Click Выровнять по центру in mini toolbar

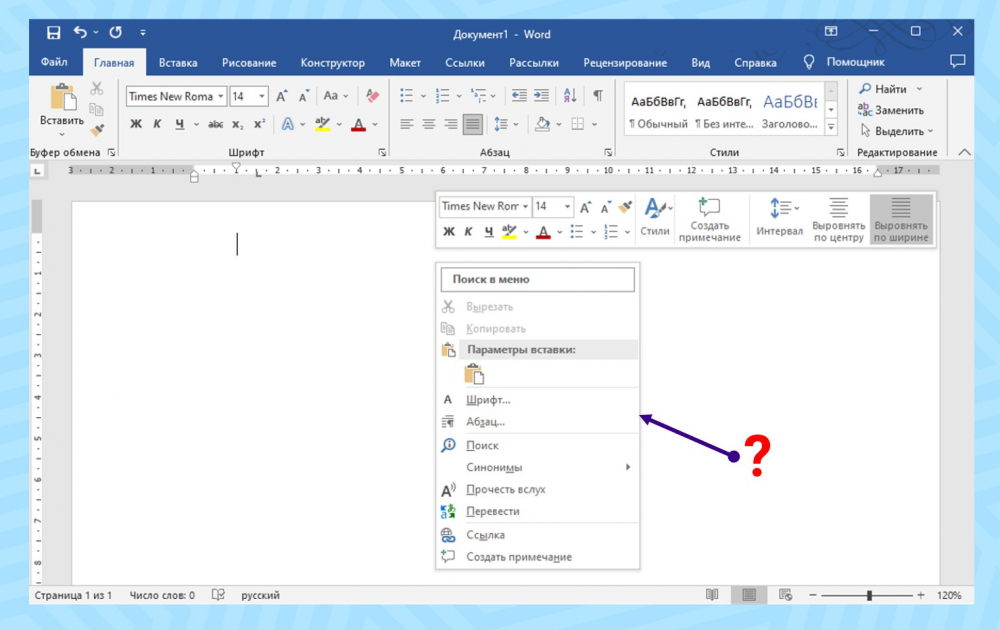tap(838, 218)
